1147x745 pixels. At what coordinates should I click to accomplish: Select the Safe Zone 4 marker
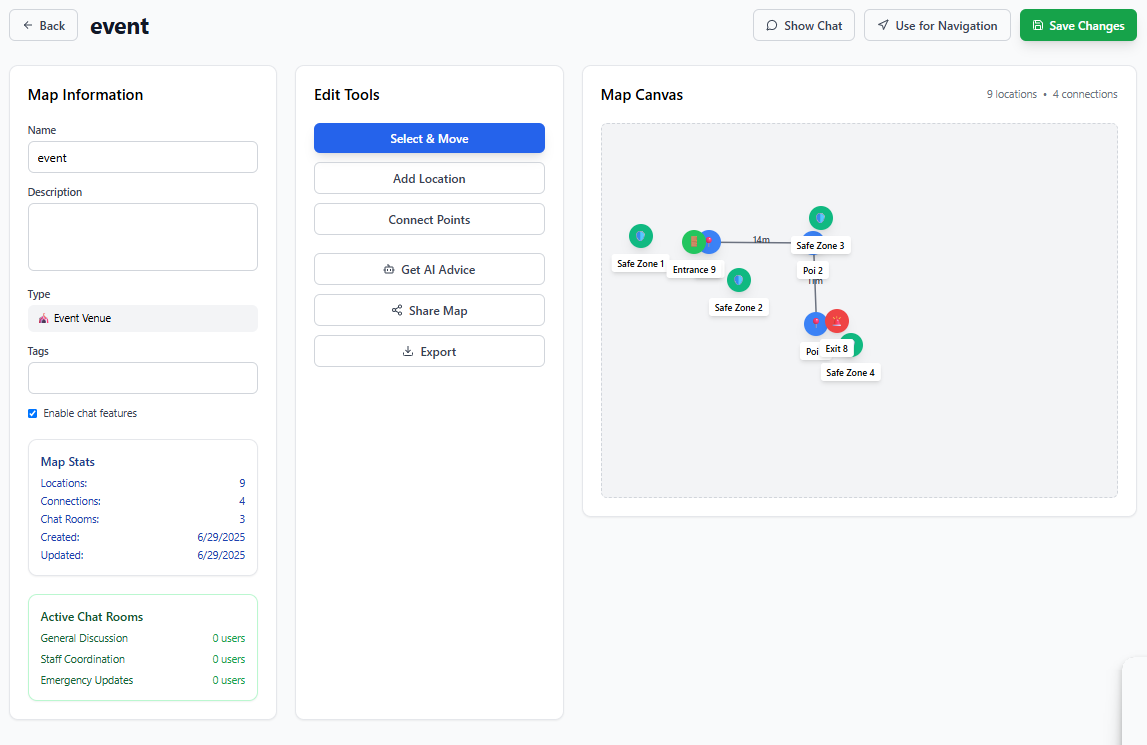[x=853, y=345]
